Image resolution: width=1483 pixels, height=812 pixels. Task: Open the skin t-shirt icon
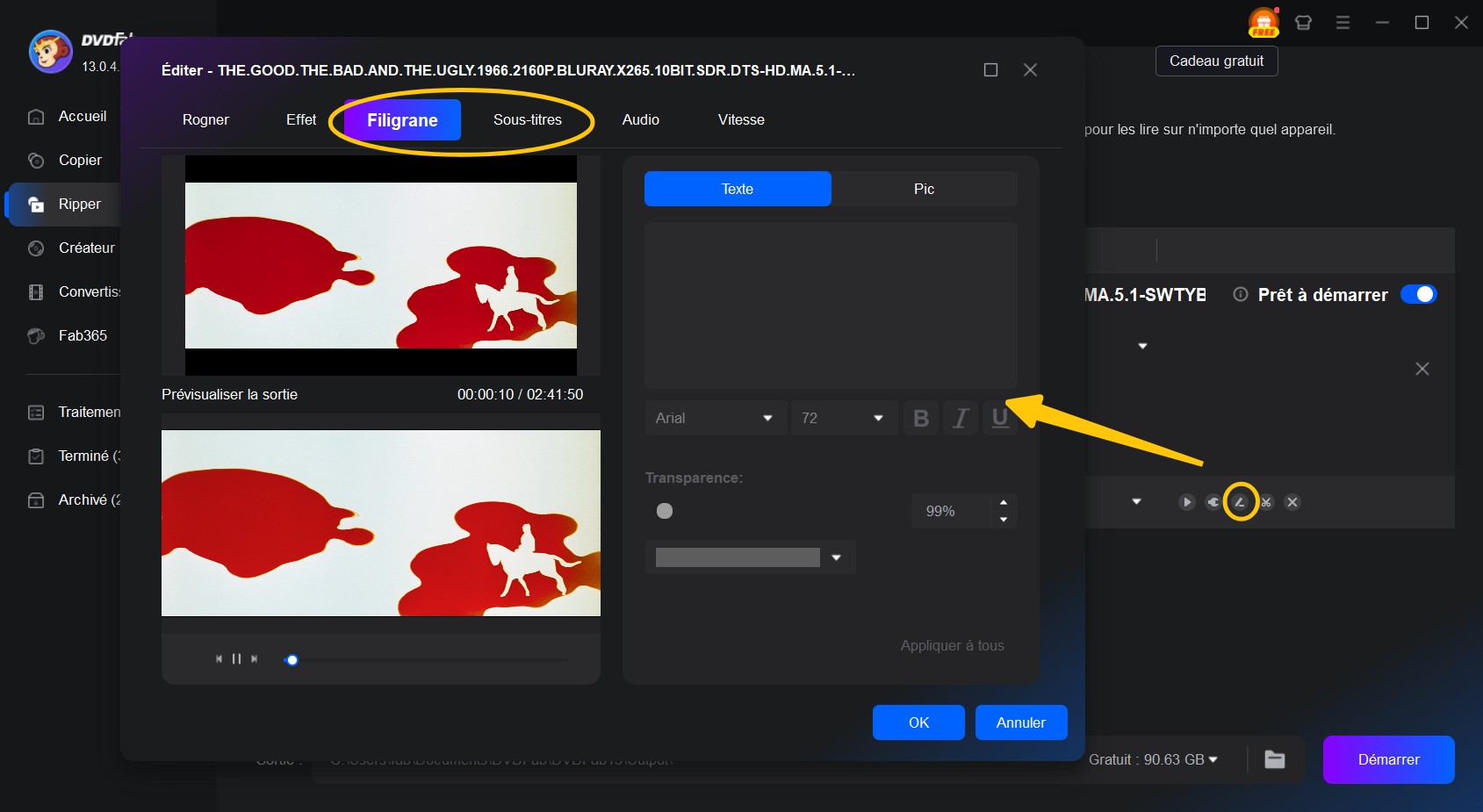pos(1303,23)
